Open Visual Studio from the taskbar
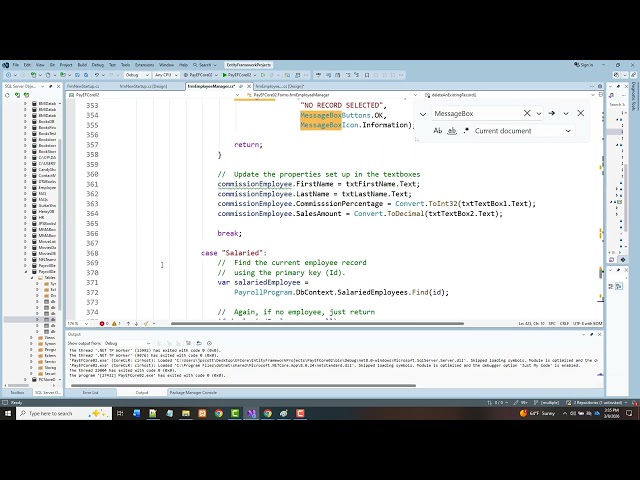640x480 pixels. 251,413
